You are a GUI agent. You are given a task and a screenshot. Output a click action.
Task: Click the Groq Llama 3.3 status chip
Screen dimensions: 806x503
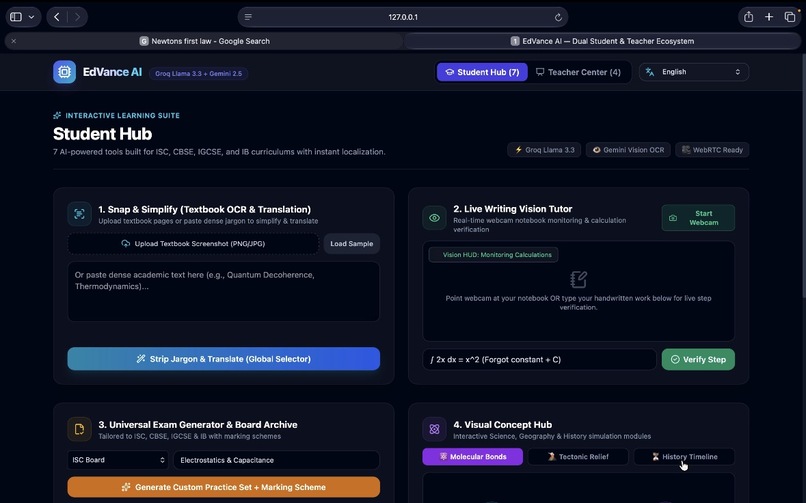point(544,150)
